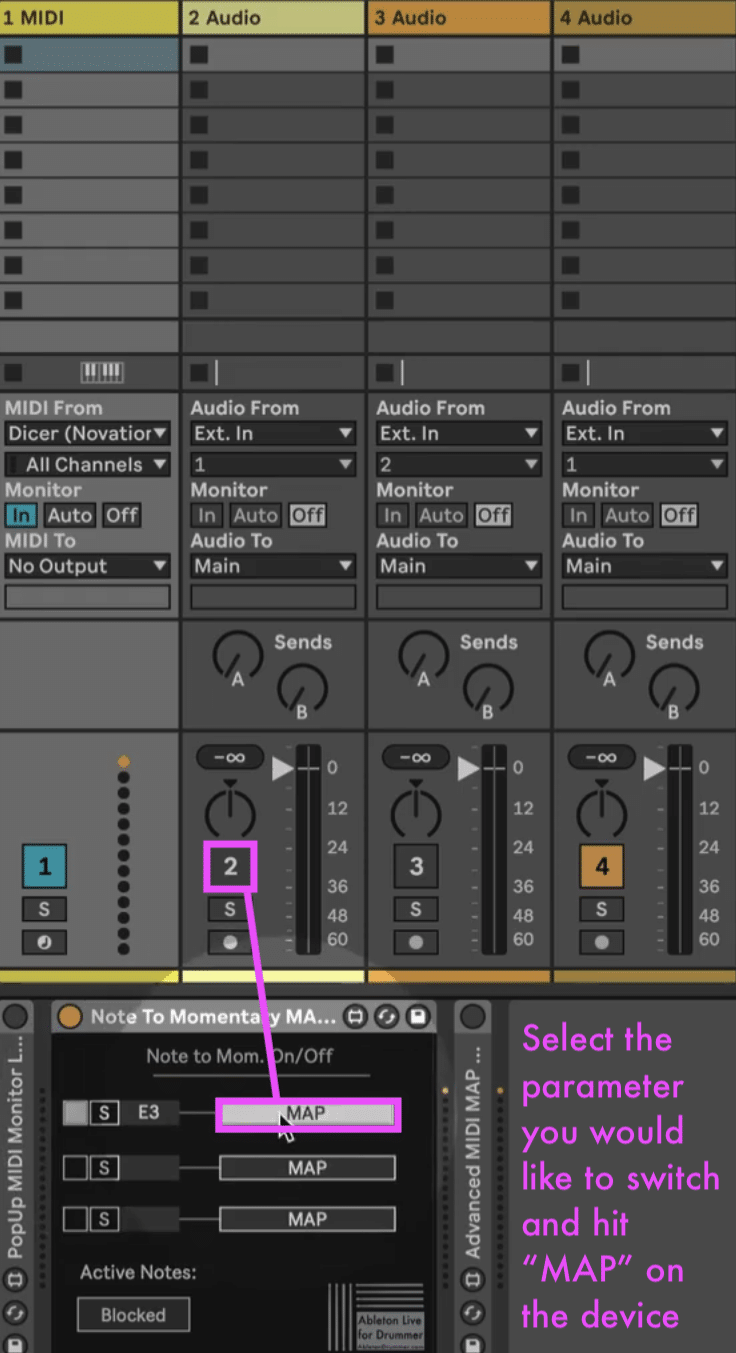Stop clips on the 2 Audio track
Image resolution: width=736 pixels, height=1353 pixels.
click(x=199, y=373)
